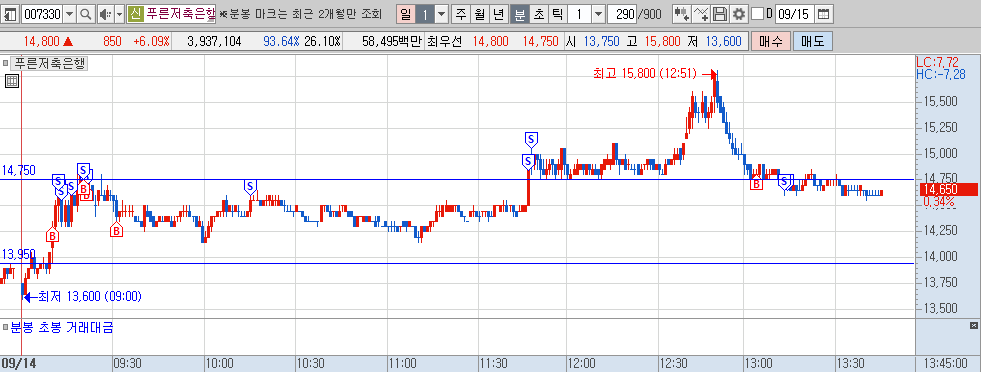The height and width of the screenshot is (372, 981).
Task: Click the S marker near 10:10
Action: [250, 186]
